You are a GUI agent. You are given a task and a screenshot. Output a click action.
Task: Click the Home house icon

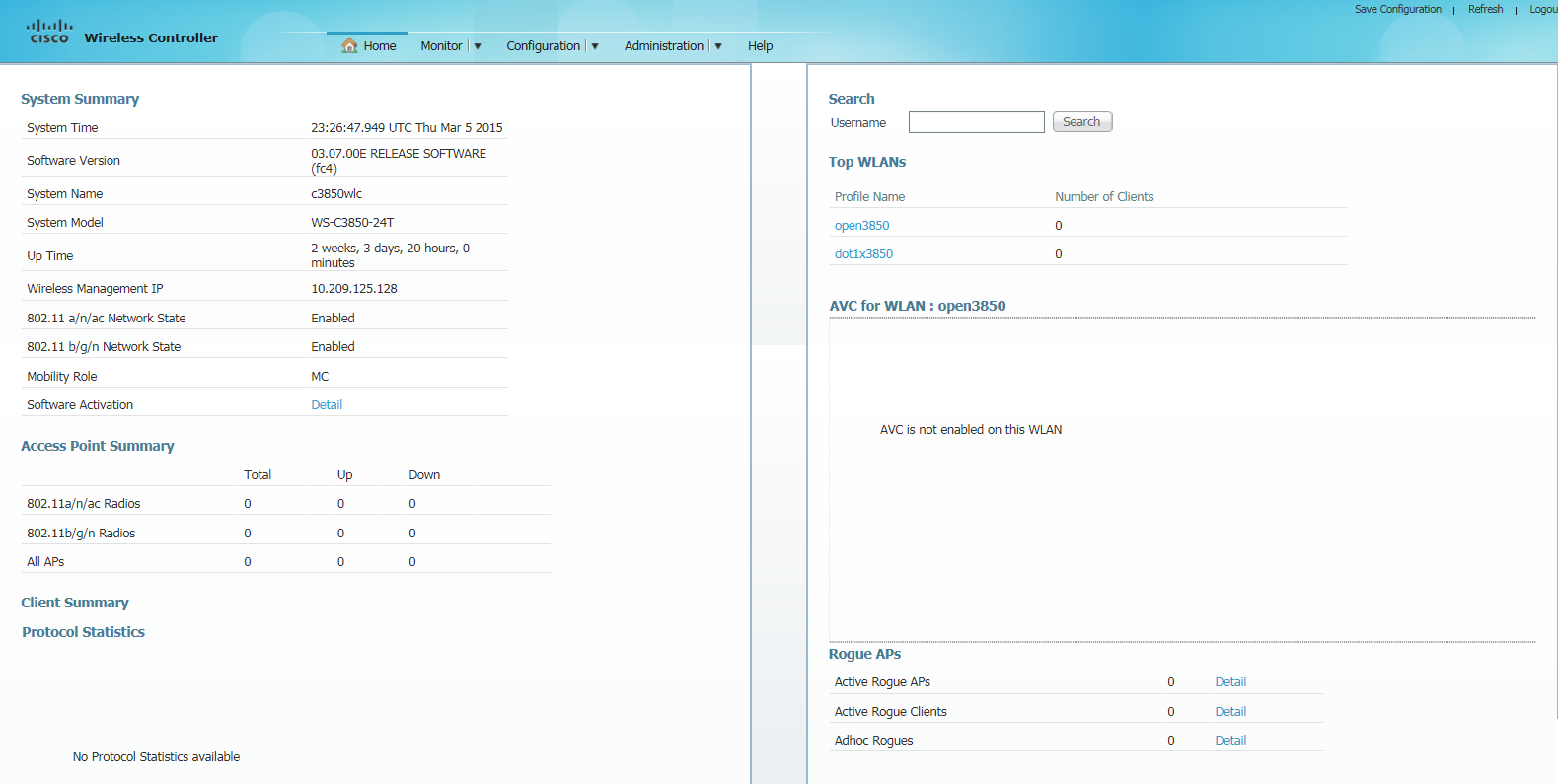click(x=349, y=45)
